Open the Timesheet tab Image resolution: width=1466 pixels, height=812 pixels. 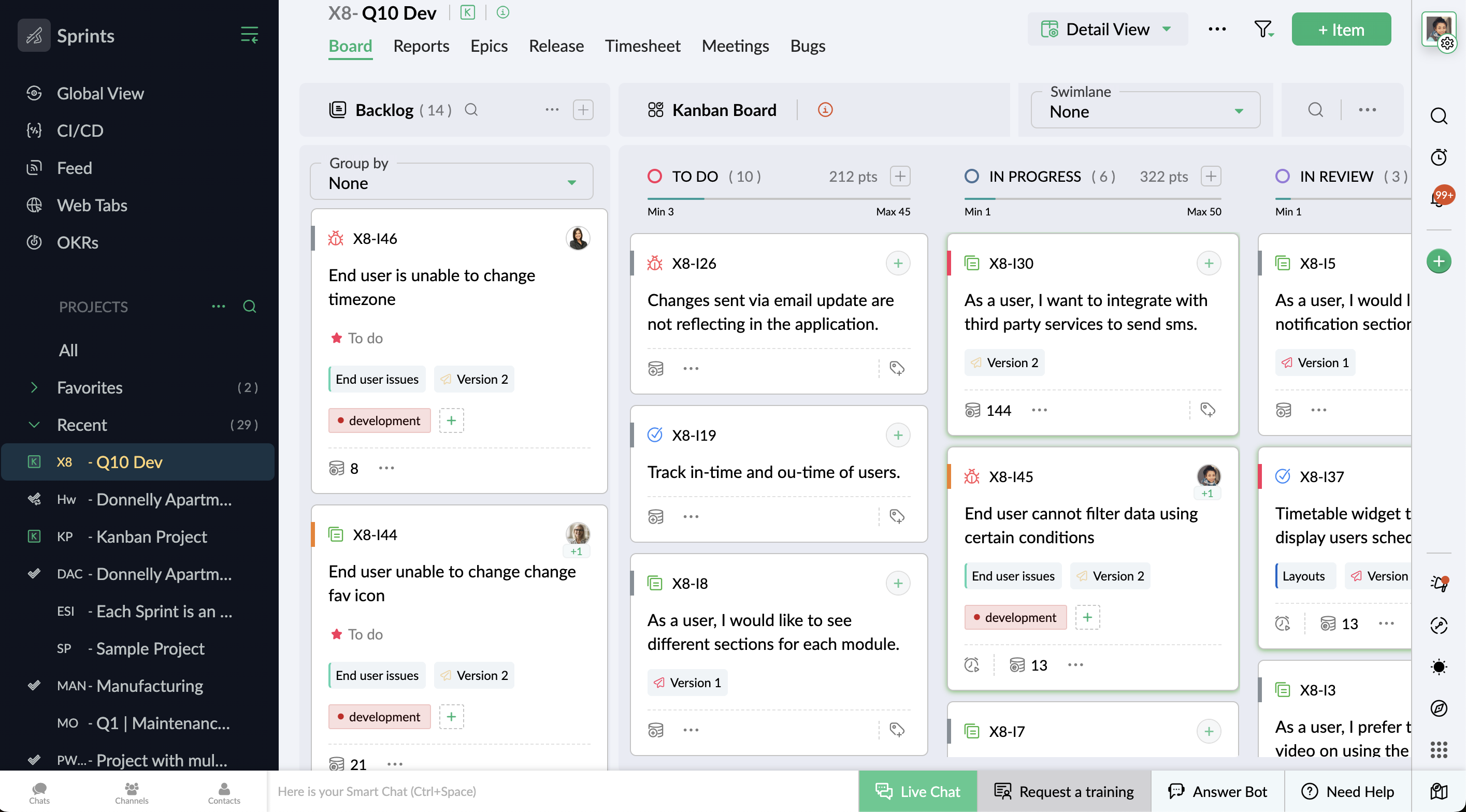pos(642,46)
